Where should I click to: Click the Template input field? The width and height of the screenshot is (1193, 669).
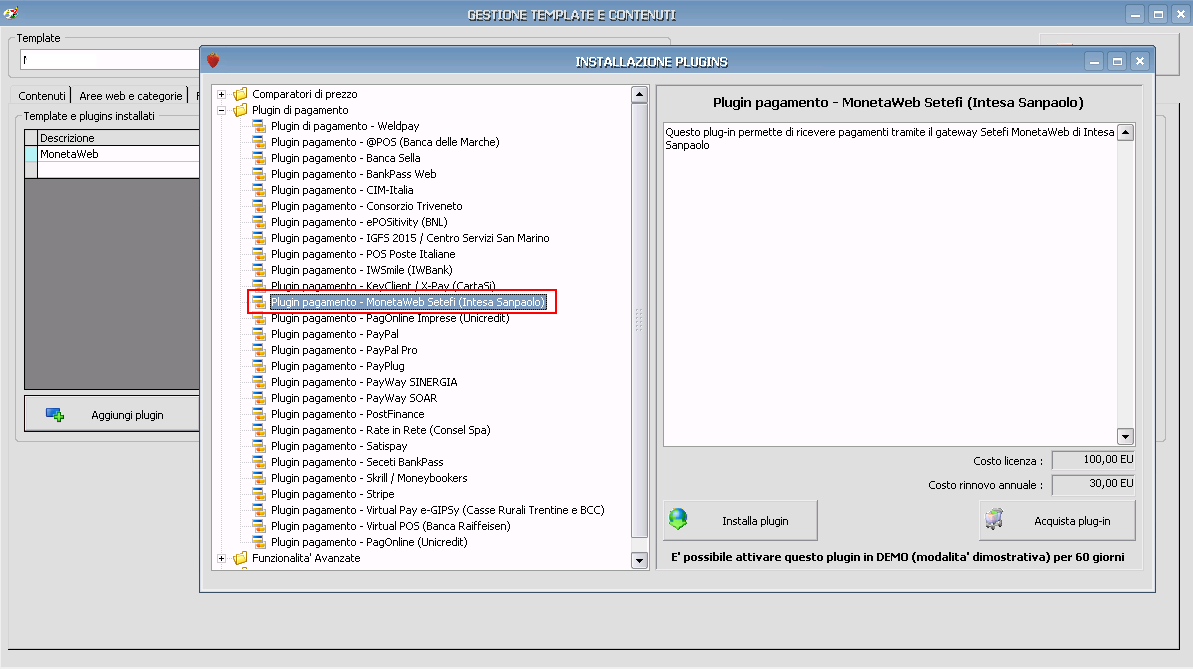tap(110, 59)
